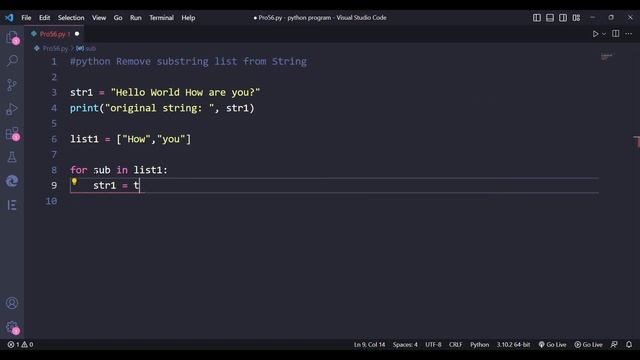The height and width of the screenshot is (360, 640).
Task: Open Run and Debug view
Action: click(x=12, y=109)
